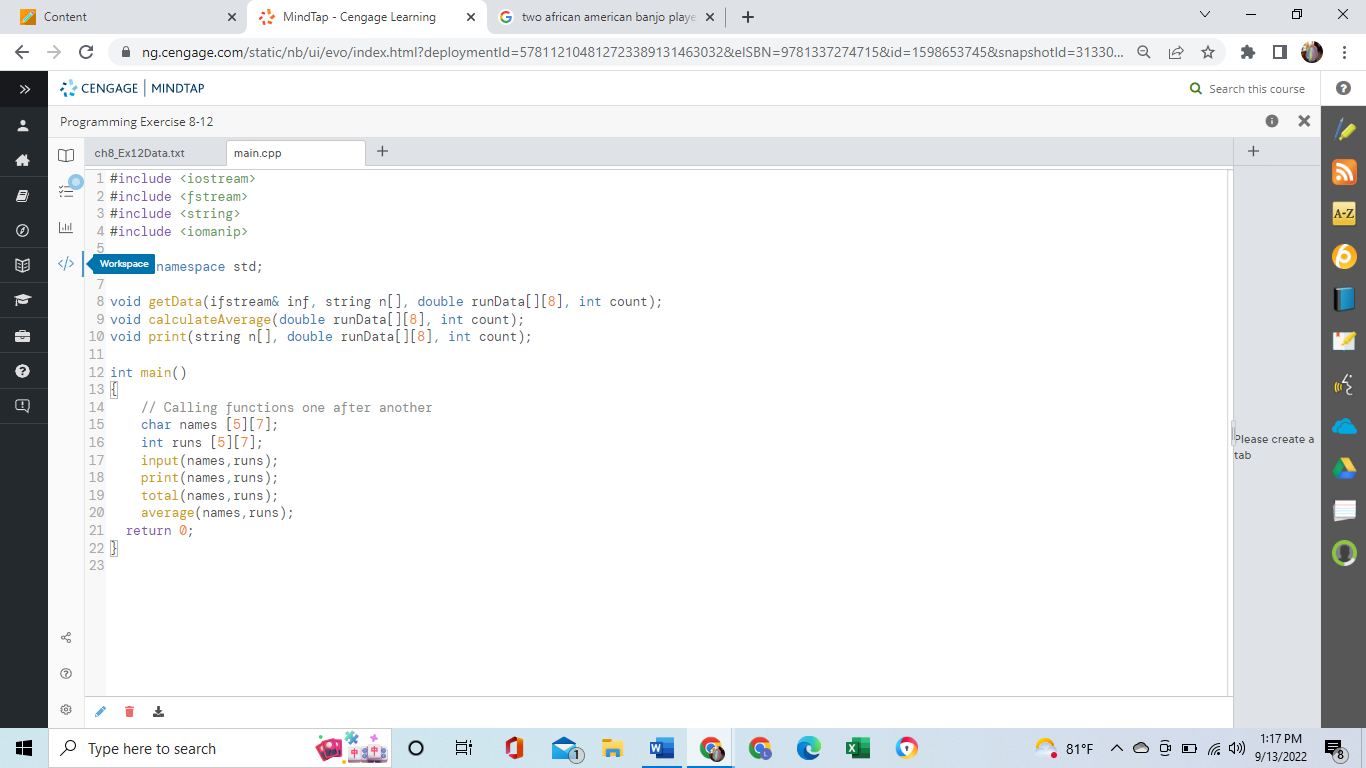Click the red trash delete file icon
The height and width of the screenshot is (768, 1366).
pos(129,712)
